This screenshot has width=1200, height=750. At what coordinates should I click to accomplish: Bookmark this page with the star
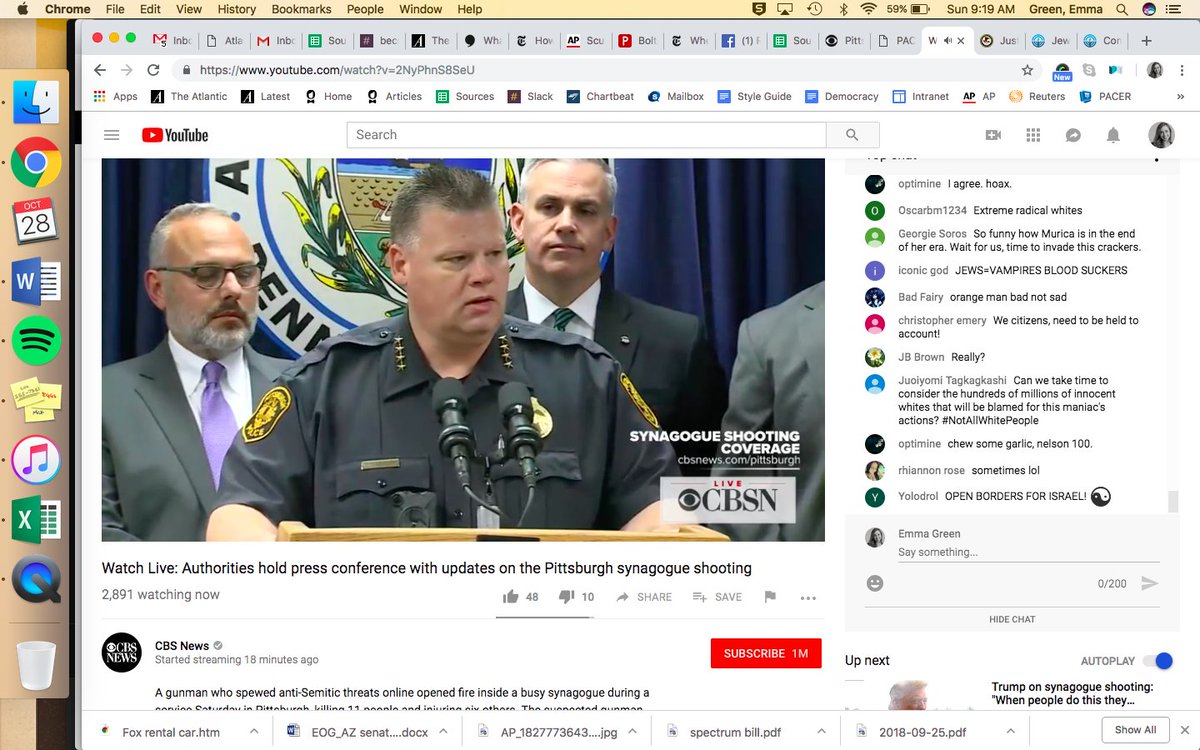1027,70
